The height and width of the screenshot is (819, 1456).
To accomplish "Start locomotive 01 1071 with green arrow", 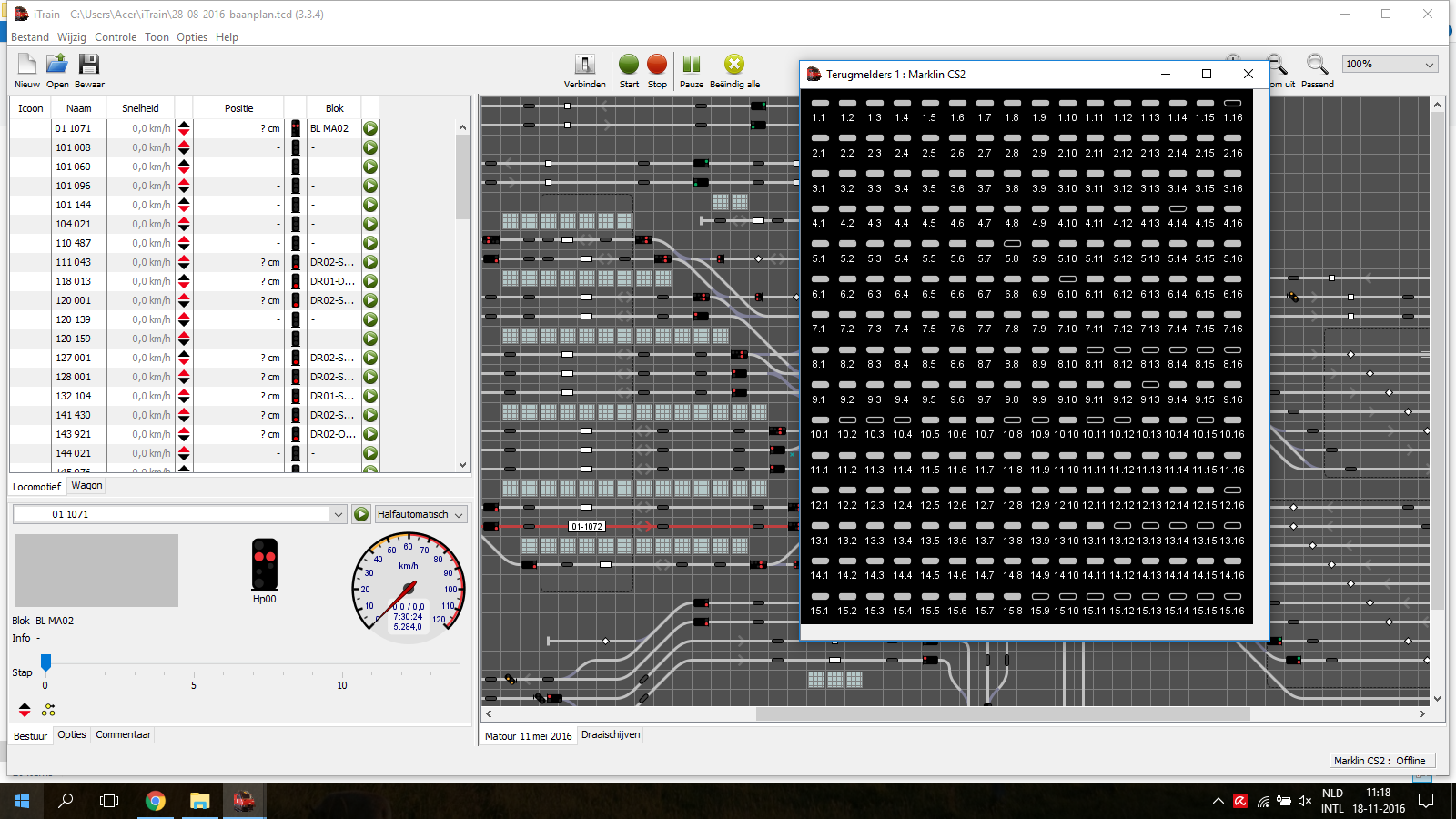I will 370,128.
